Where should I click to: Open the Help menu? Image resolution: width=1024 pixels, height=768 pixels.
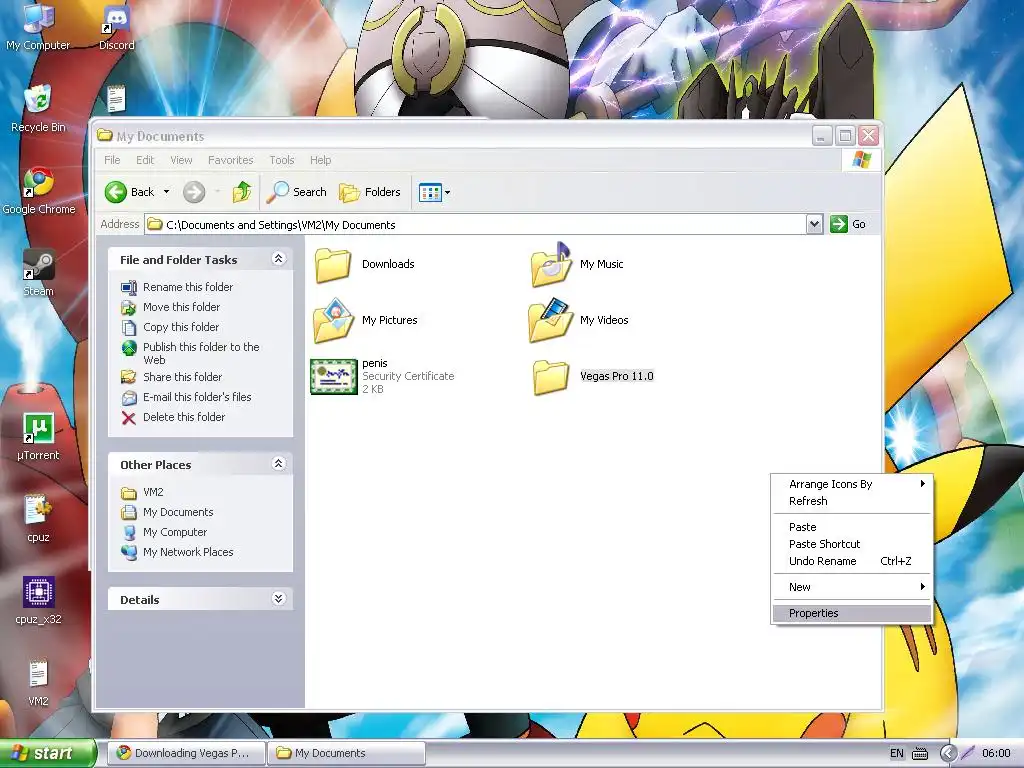pos(320,160)
